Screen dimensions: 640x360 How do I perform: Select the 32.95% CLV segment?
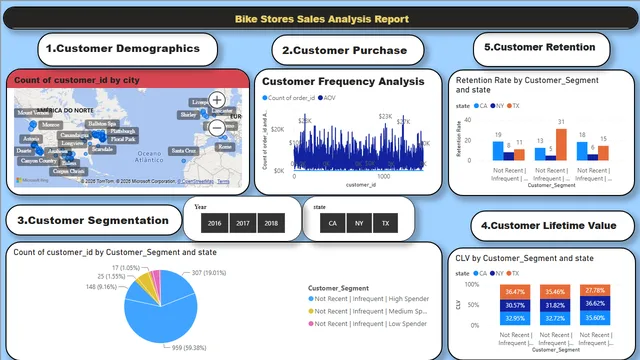pyautogui.click(x=515, y=318)
